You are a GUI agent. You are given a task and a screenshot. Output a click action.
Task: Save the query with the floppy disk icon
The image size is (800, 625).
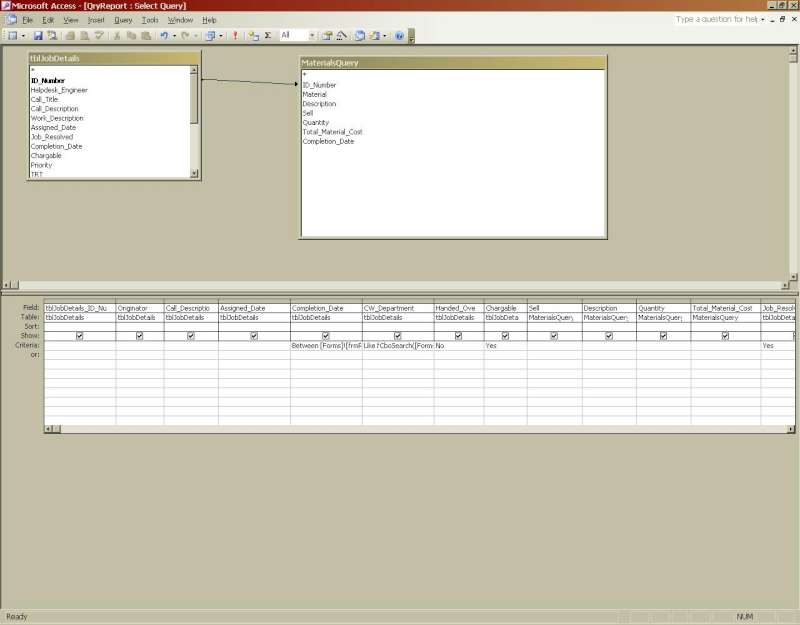click(38, 36)
